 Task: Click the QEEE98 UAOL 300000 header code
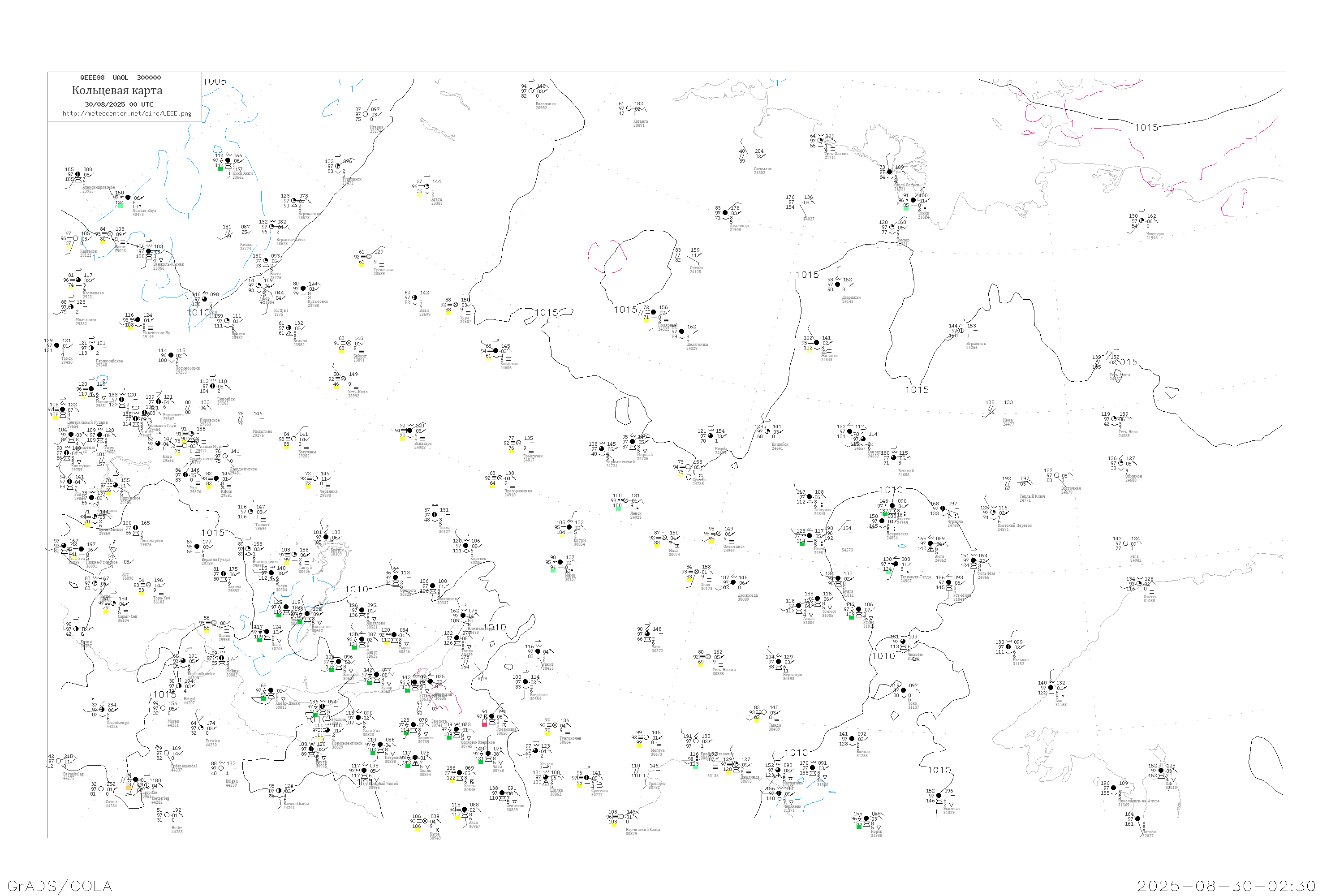pos(120,78)
